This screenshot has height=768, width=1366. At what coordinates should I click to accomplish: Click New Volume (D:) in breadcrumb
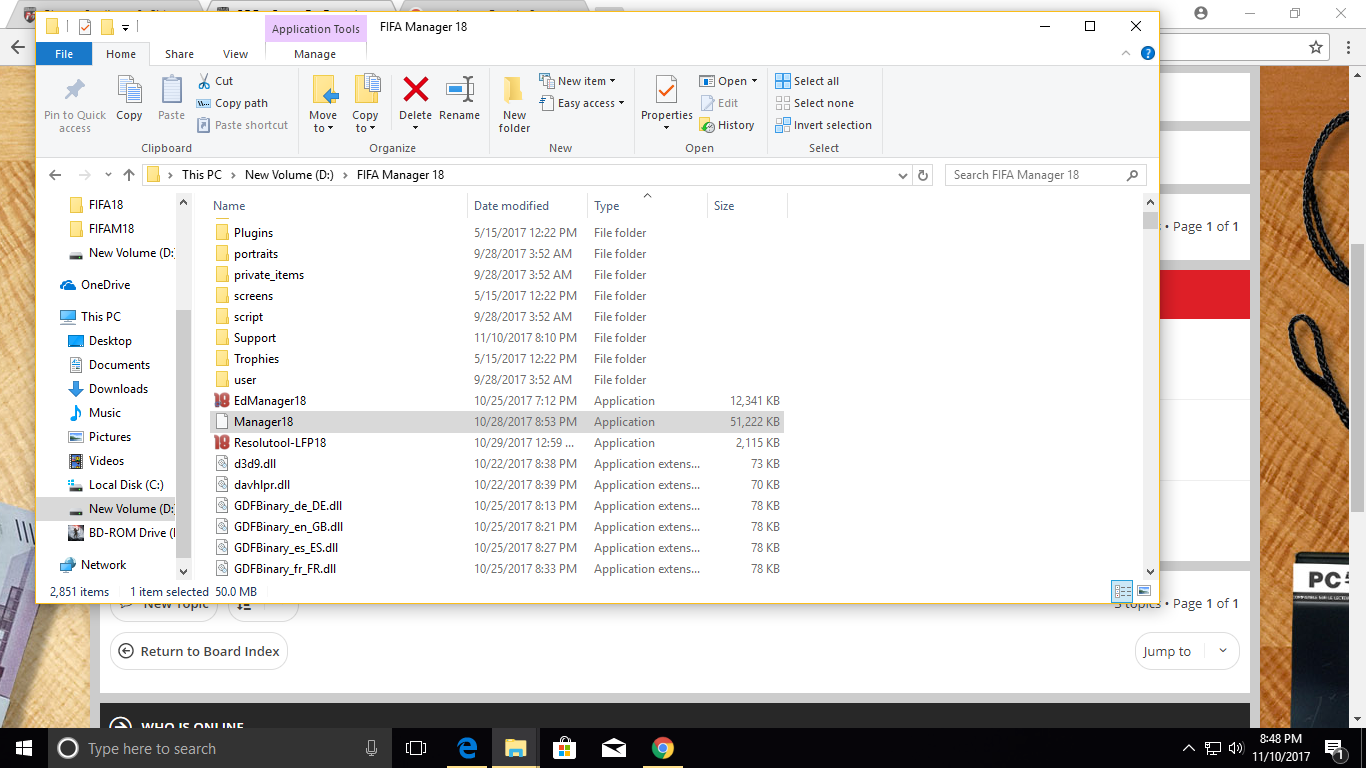(289, 175)
